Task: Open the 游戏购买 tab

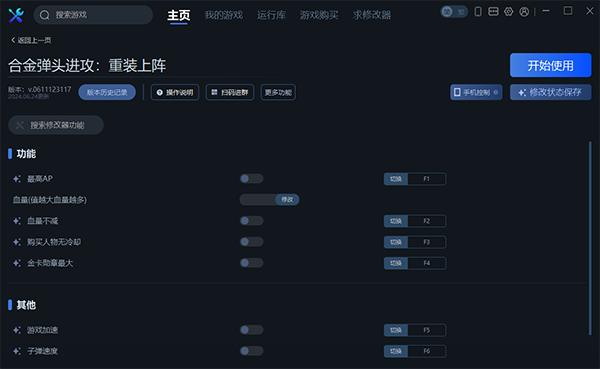Action: (319, 15)
